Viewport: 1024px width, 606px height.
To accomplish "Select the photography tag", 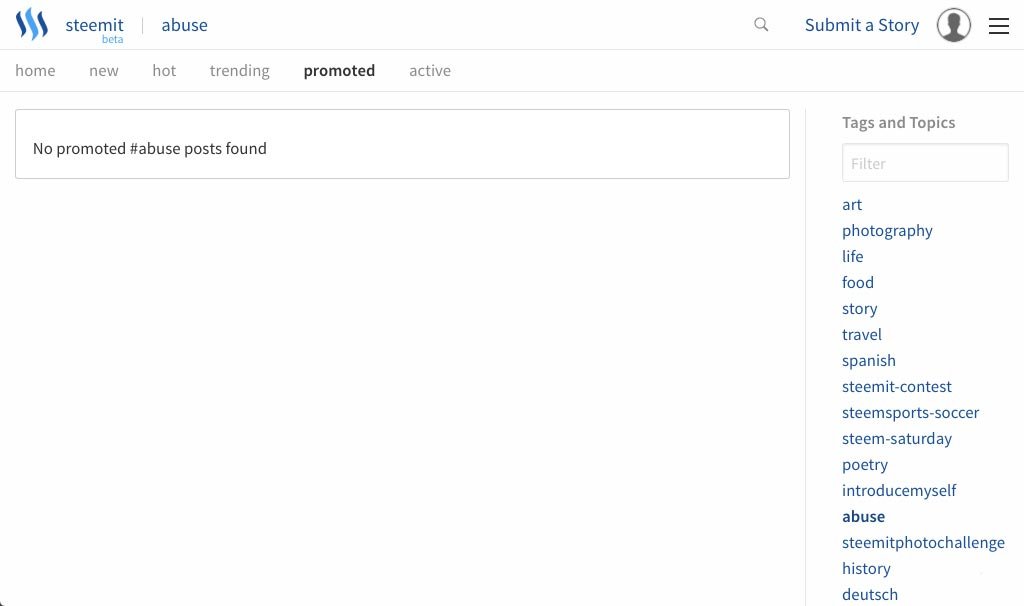I will tap(887, 231).
